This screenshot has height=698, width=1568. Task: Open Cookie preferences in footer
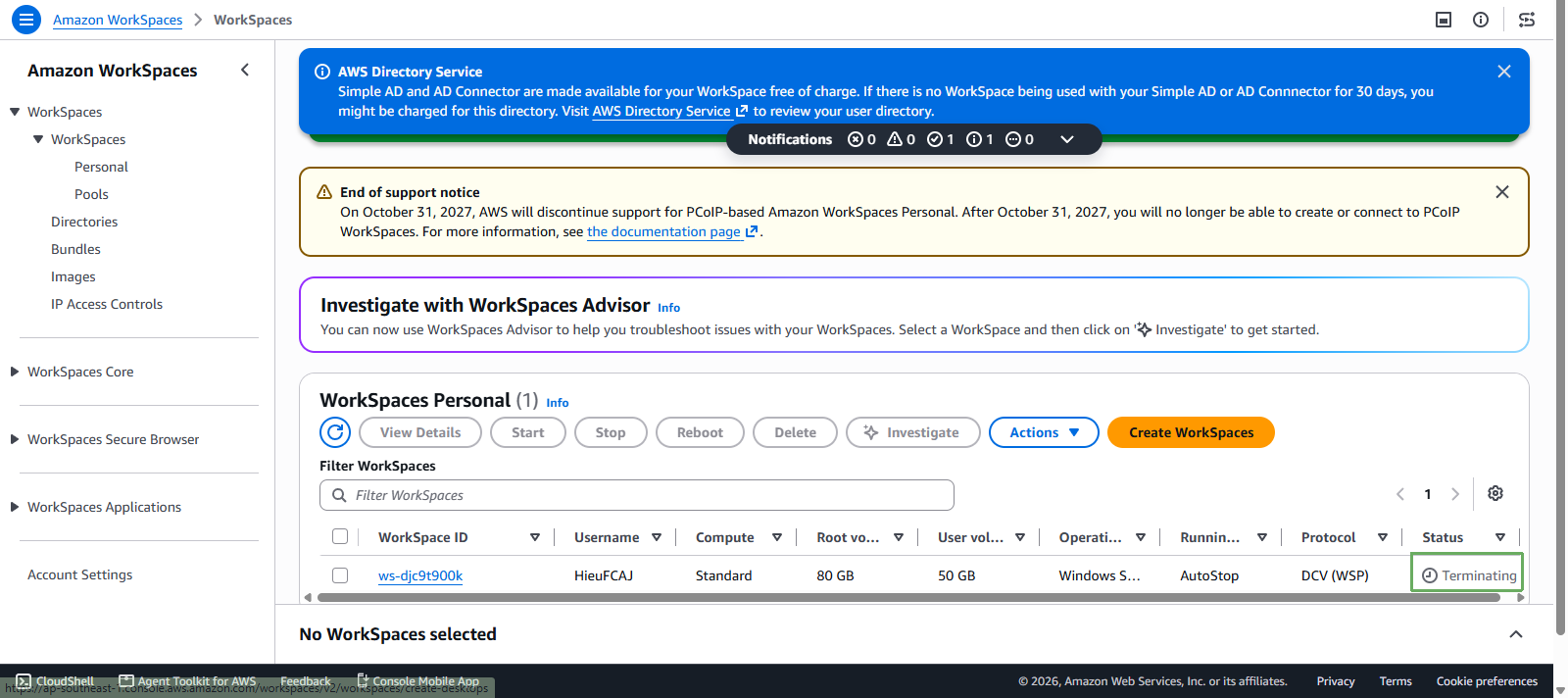point(1487,681)
